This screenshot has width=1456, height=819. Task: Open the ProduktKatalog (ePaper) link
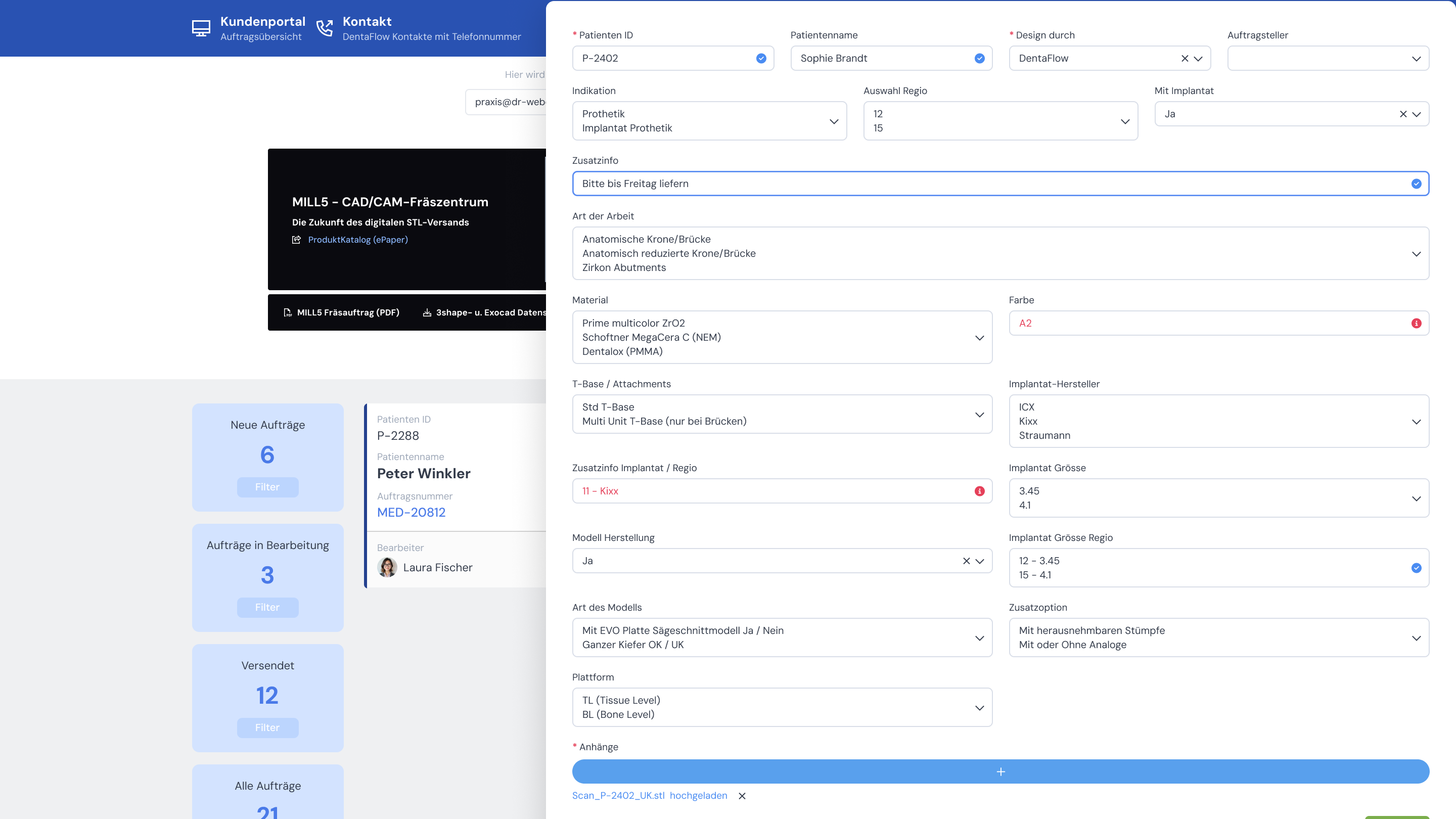[358, 240]
